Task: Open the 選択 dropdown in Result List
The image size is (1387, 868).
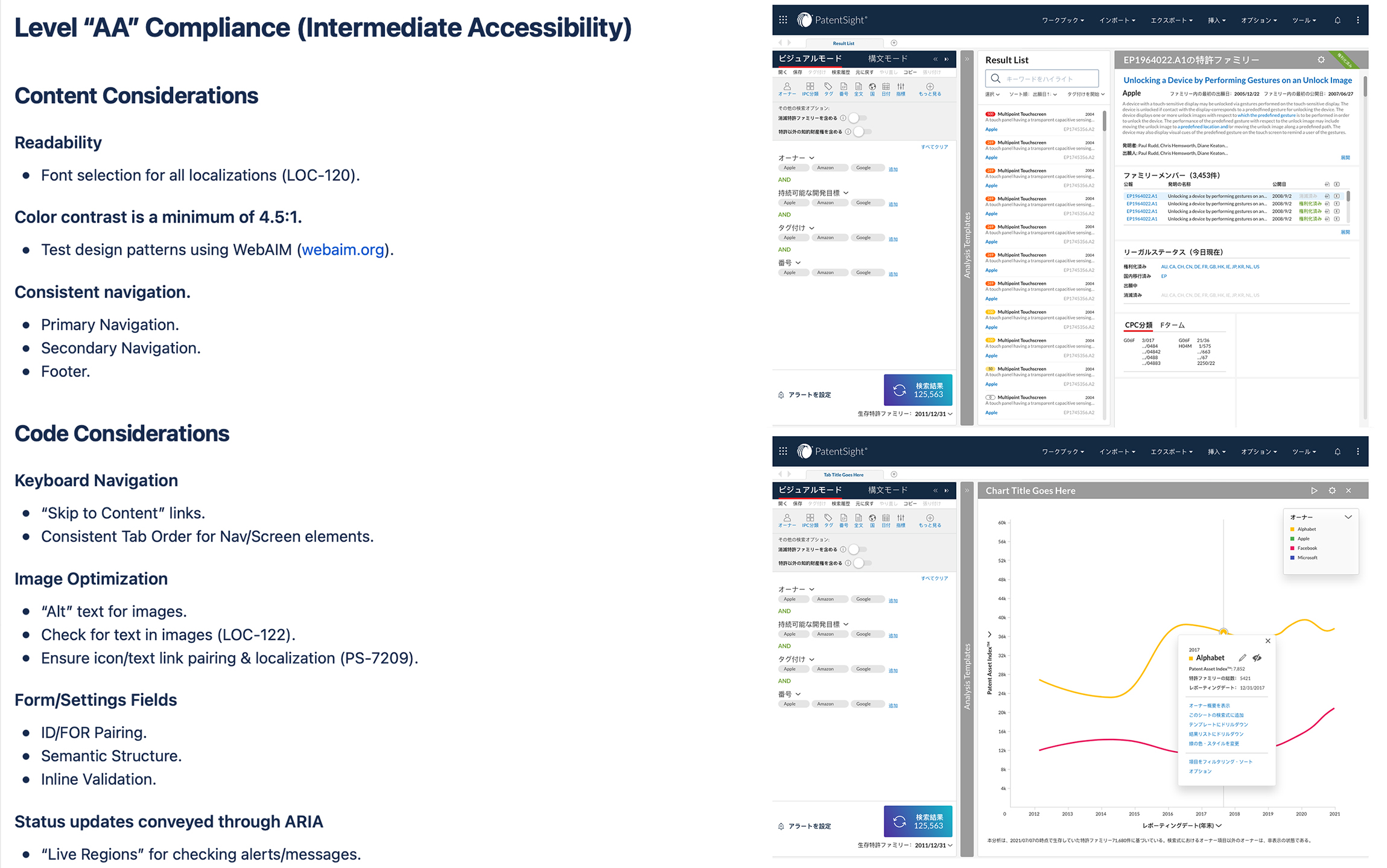Action: pos(992,94)
